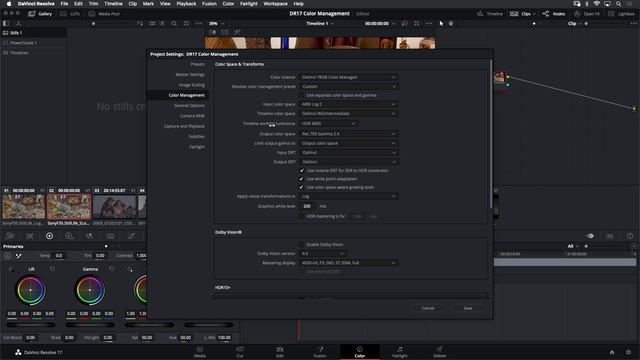Open the Input DRT dropdown

pyautogui.click(x=349, y=153)
